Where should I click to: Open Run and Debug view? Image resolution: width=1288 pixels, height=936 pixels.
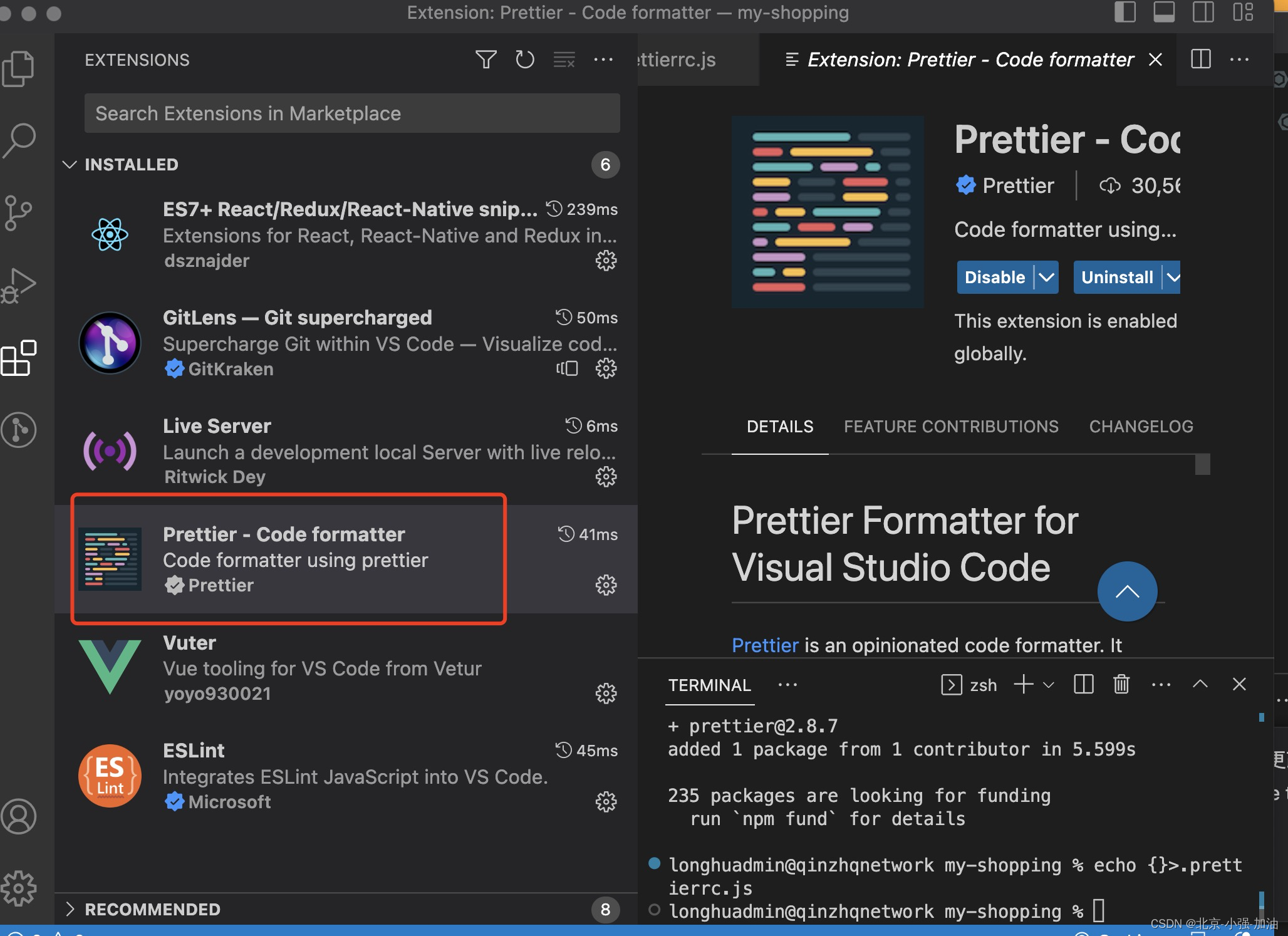pyautogui.click(x=19, y=286)
